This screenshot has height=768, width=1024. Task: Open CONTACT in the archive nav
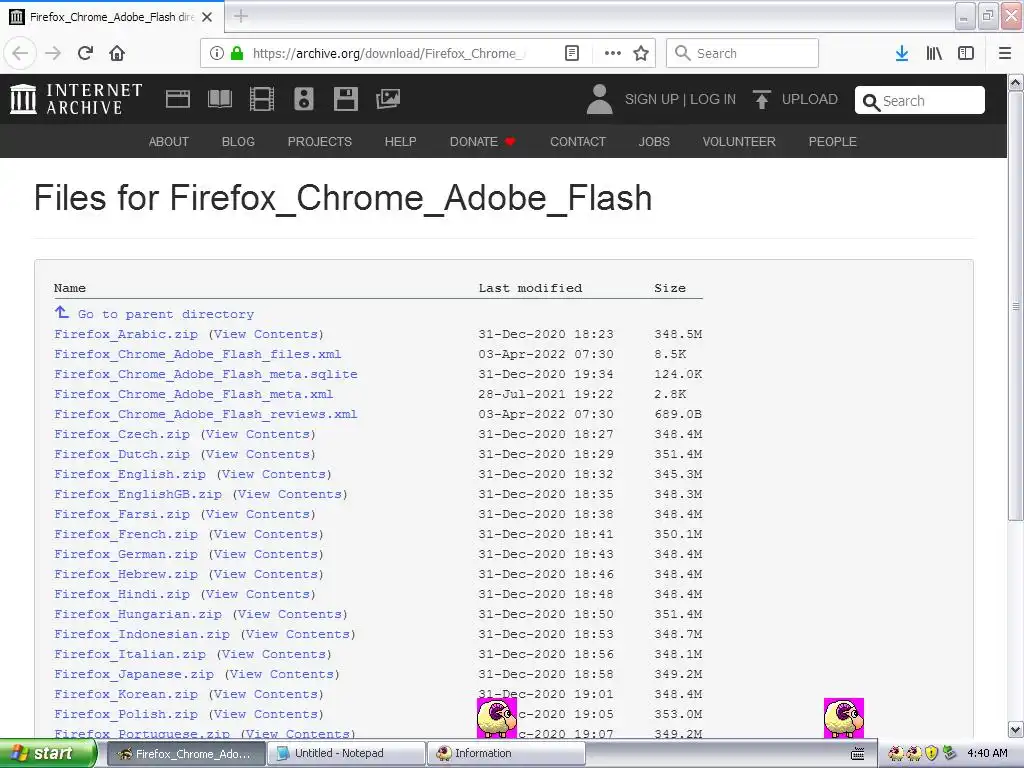point(578,142)
